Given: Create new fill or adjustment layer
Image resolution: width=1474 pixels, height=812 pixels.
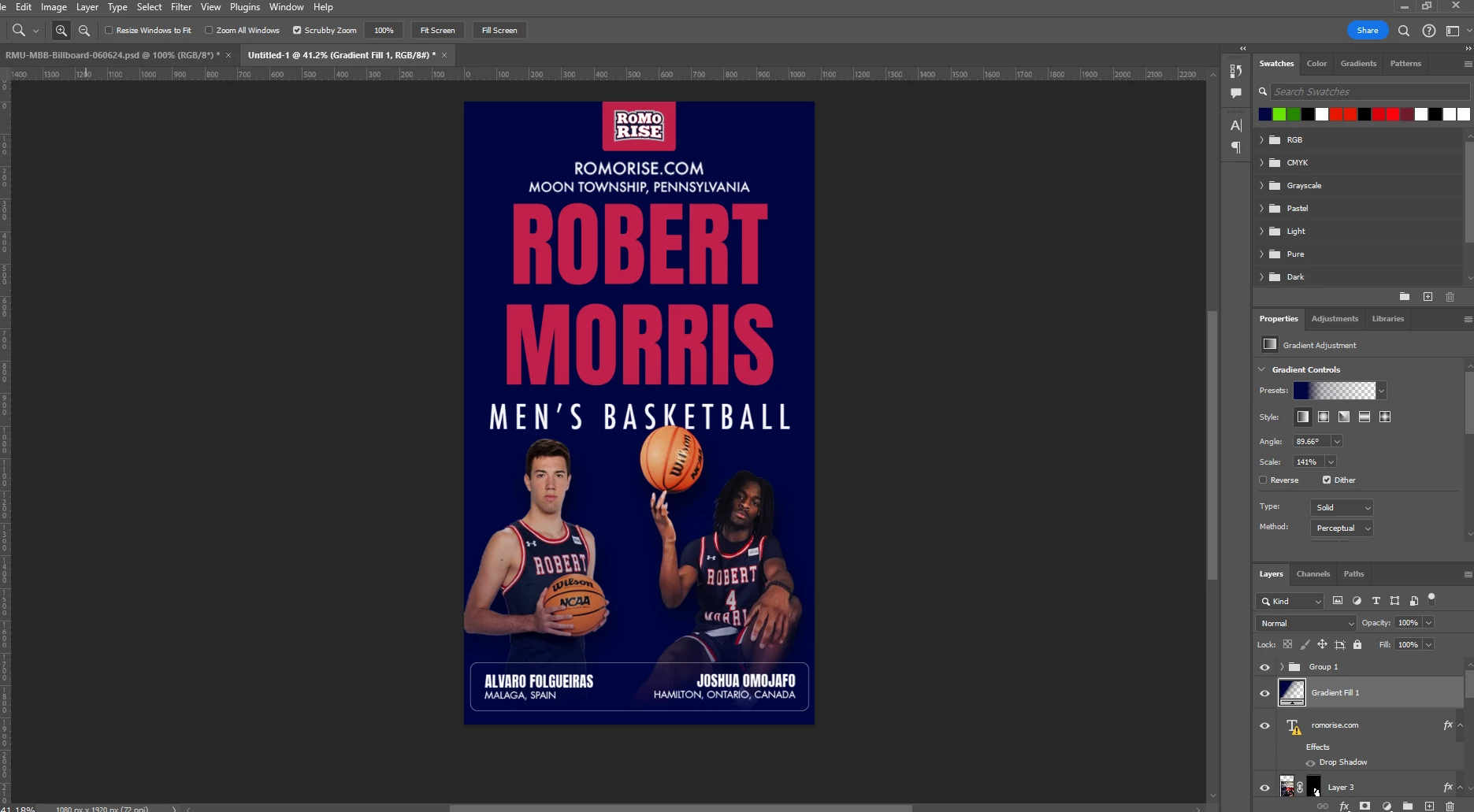Looking at the screenshot, I should pyautogui.click(x=1387, y=806).
